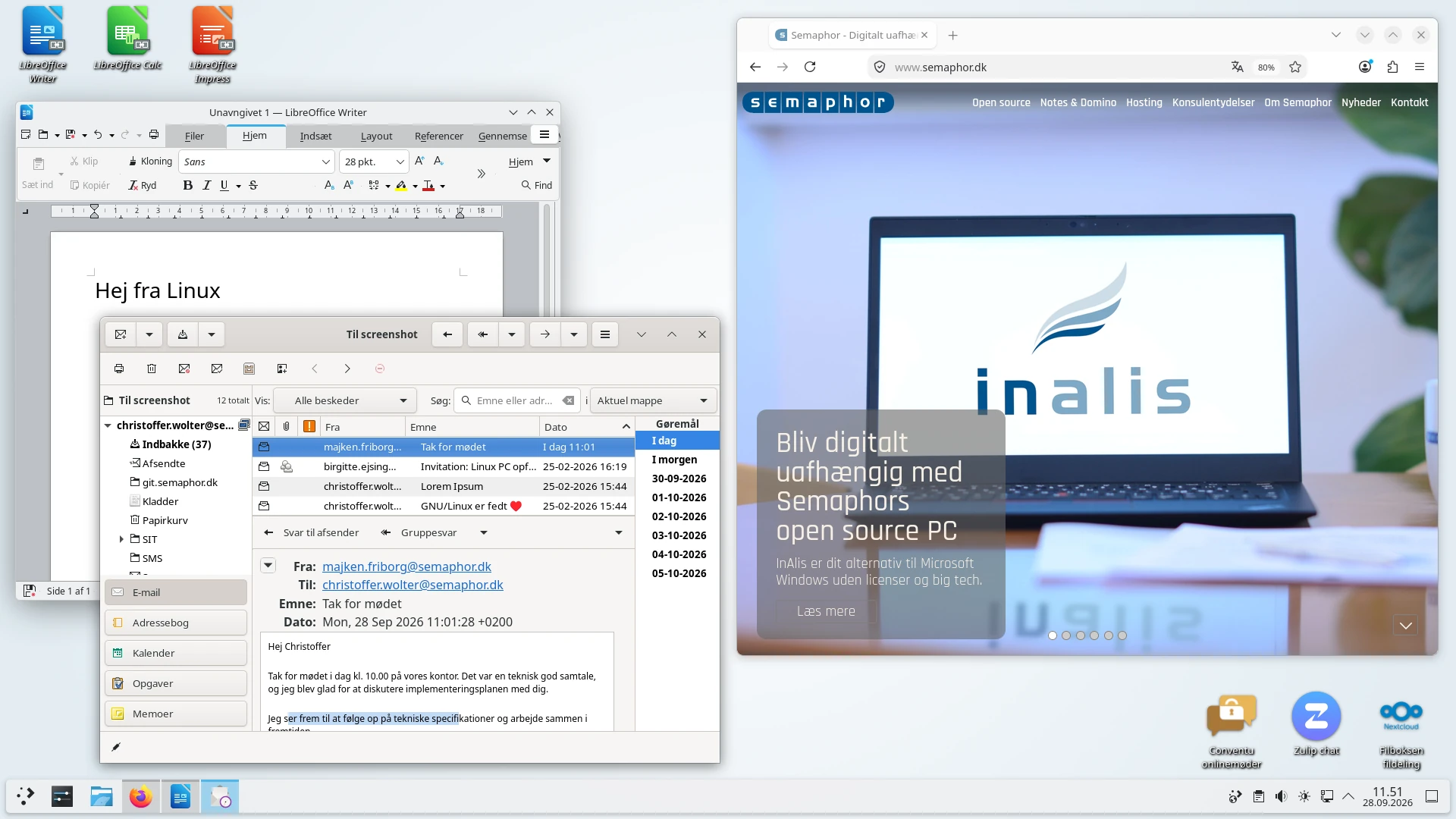Click the translate page icon in address bar
This screenshot has width=1456, height=819.
click(x=1238, y=67)
